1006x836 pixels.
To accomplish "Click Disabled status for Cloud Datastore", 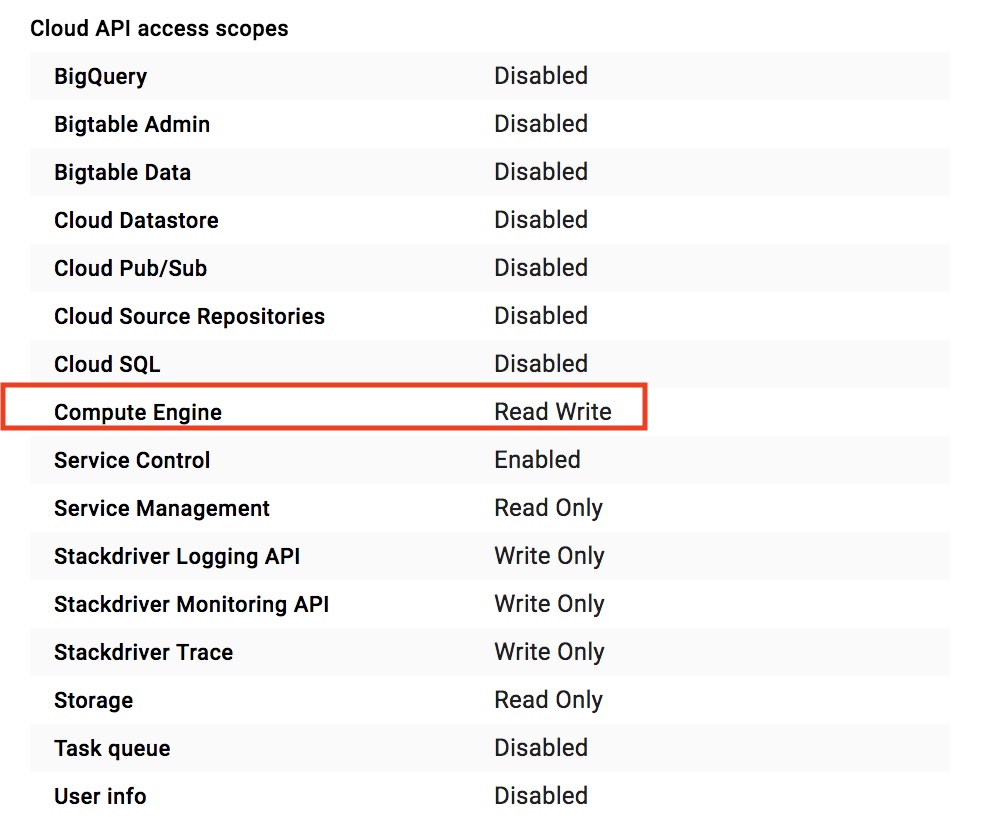I will coord(541,220).
